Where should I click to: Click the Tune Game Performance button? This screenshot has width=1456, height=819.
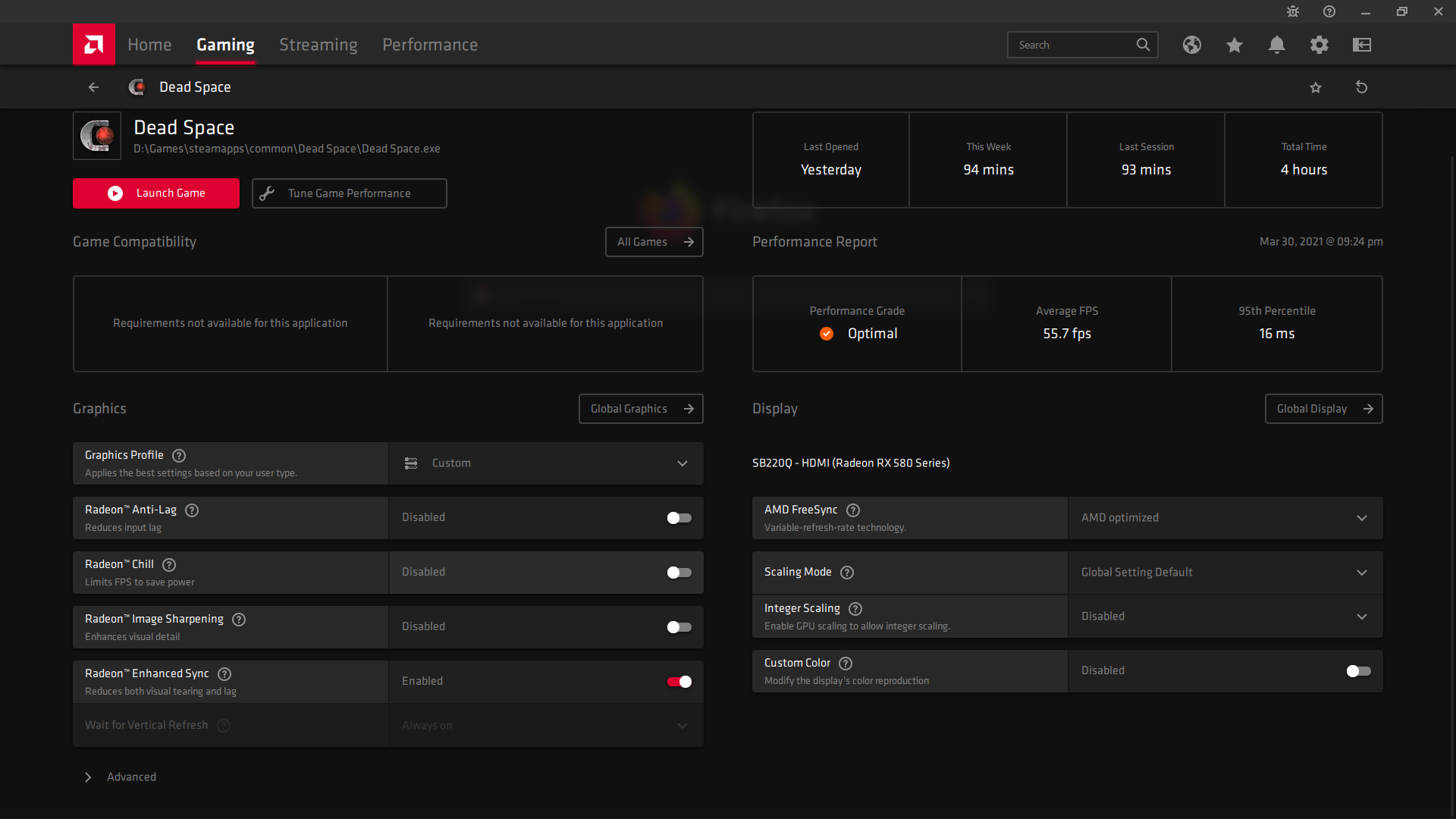point(349,193)
